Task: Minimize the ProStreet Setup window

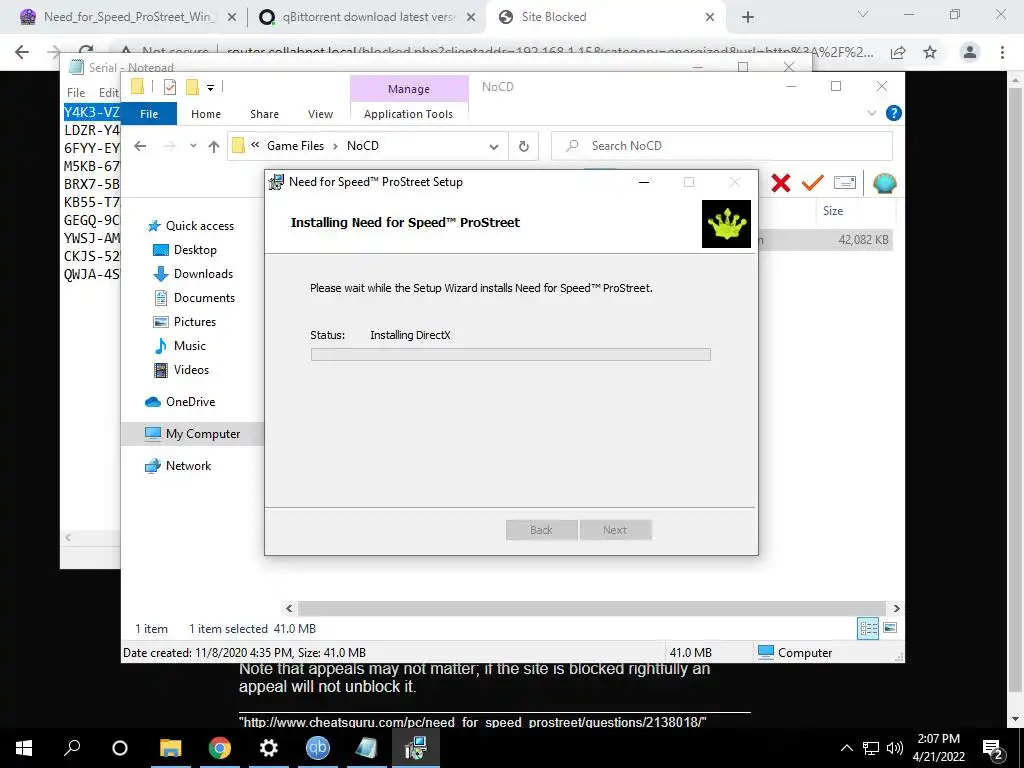Action: (644, 182)
